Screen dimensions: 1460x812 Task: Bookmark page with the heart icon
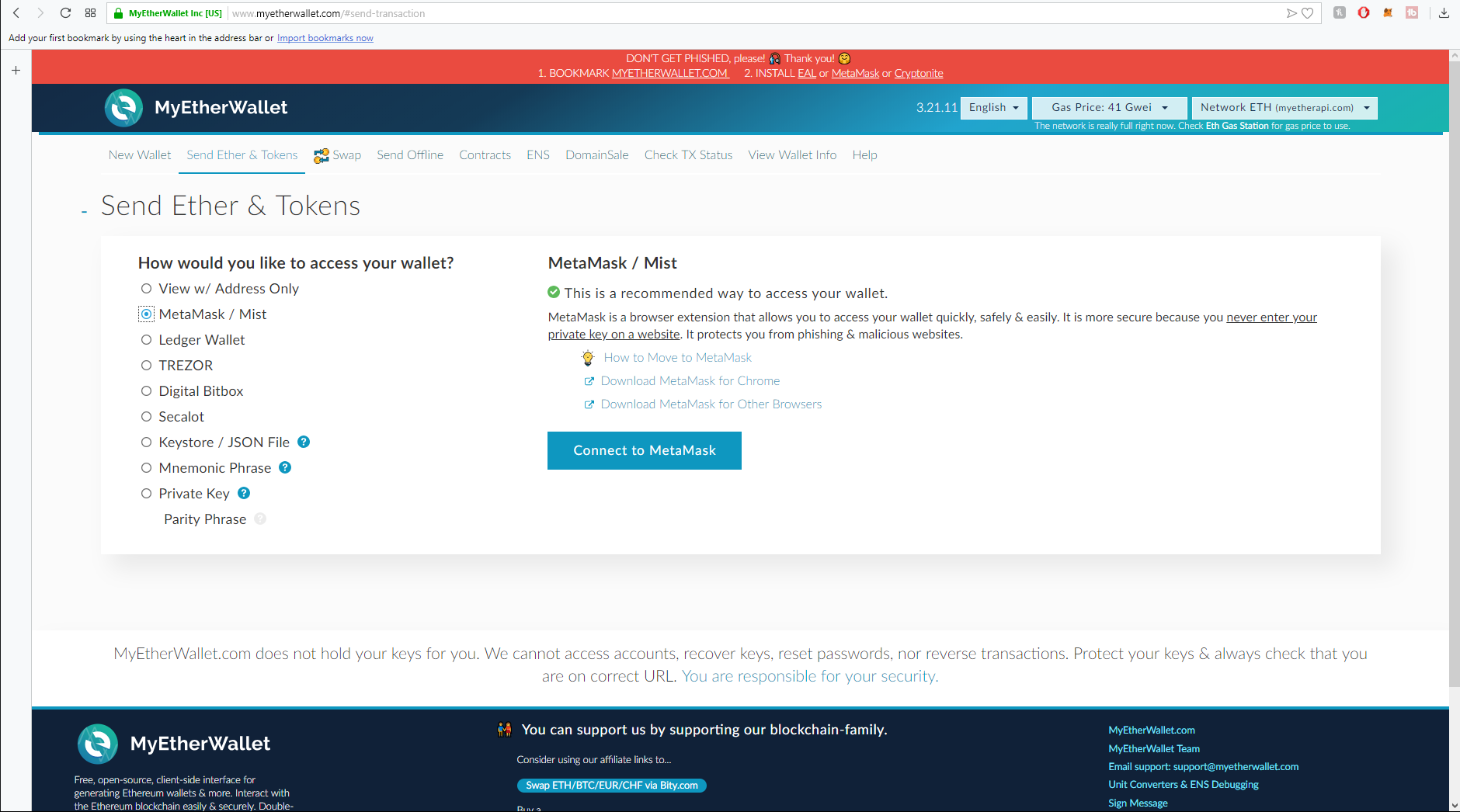tap(1308, 13)
